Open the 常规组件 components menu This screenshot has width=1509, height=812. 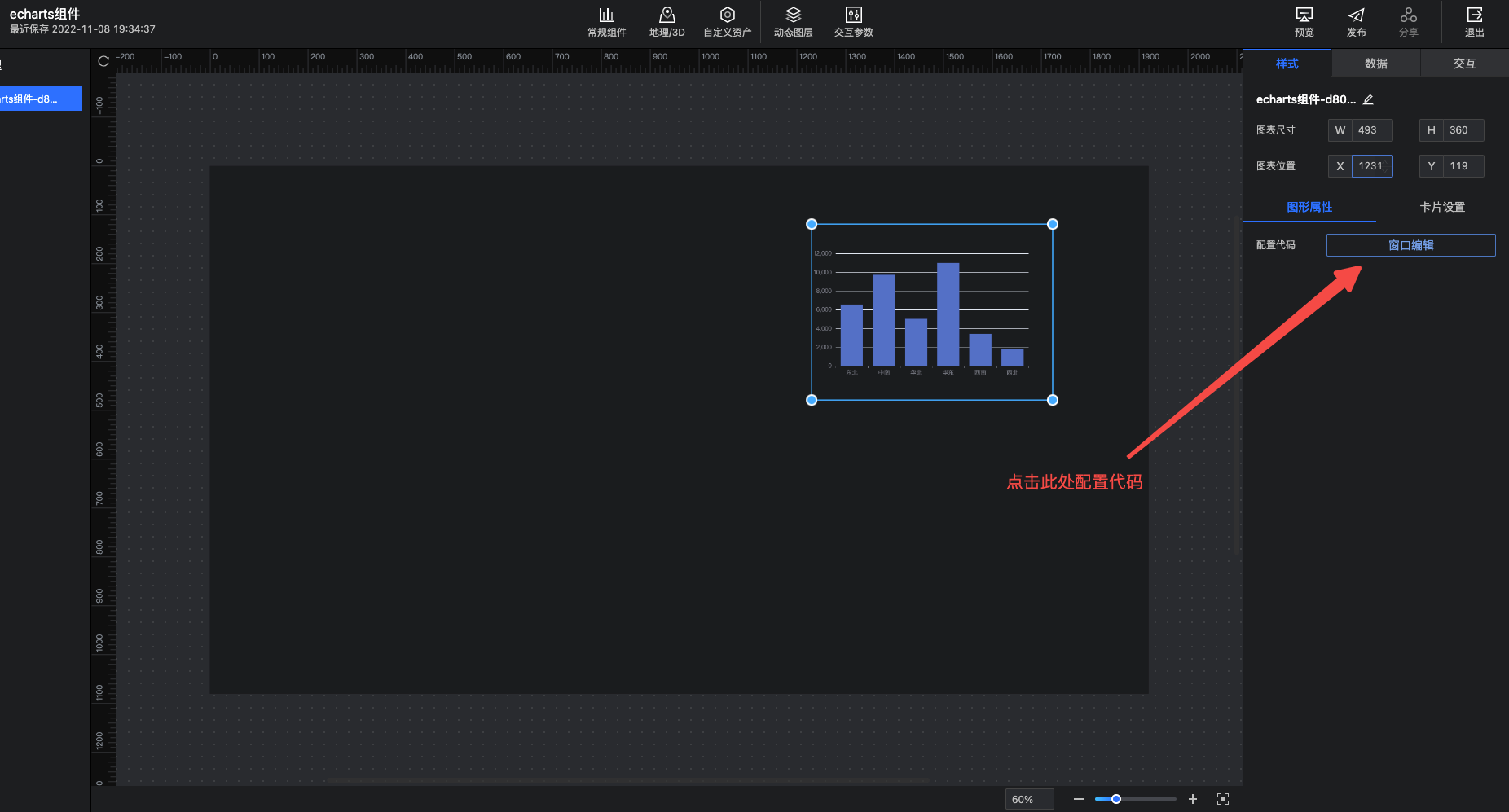(x=606, y=22)
